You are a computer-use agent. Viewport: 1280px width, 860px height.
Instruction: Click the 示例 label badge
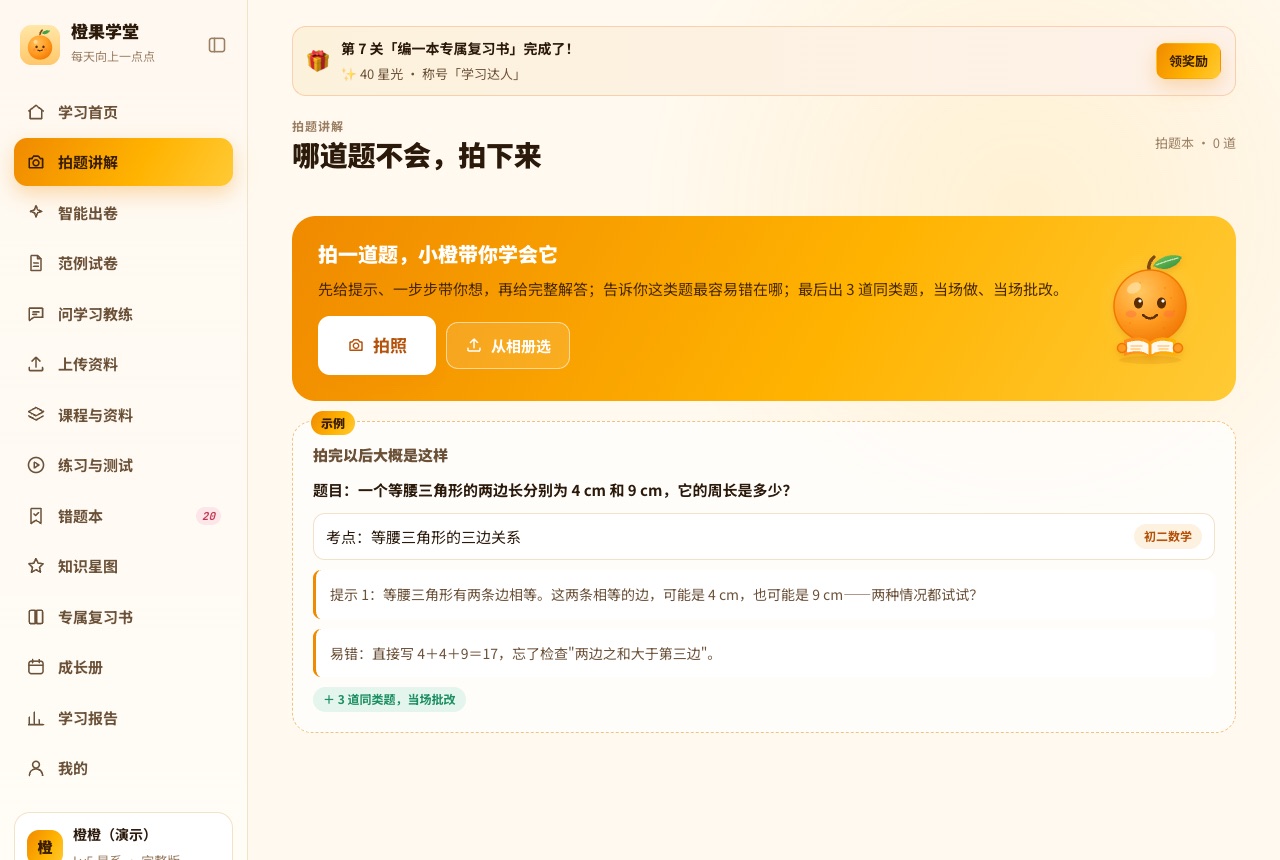[333, 423]
